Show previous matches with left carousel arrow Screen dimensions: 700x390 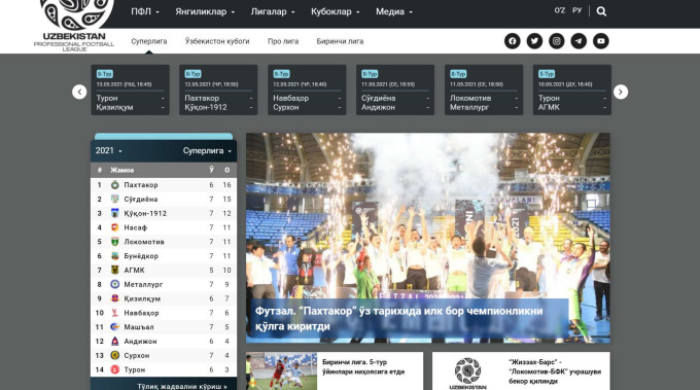[79, 92]
